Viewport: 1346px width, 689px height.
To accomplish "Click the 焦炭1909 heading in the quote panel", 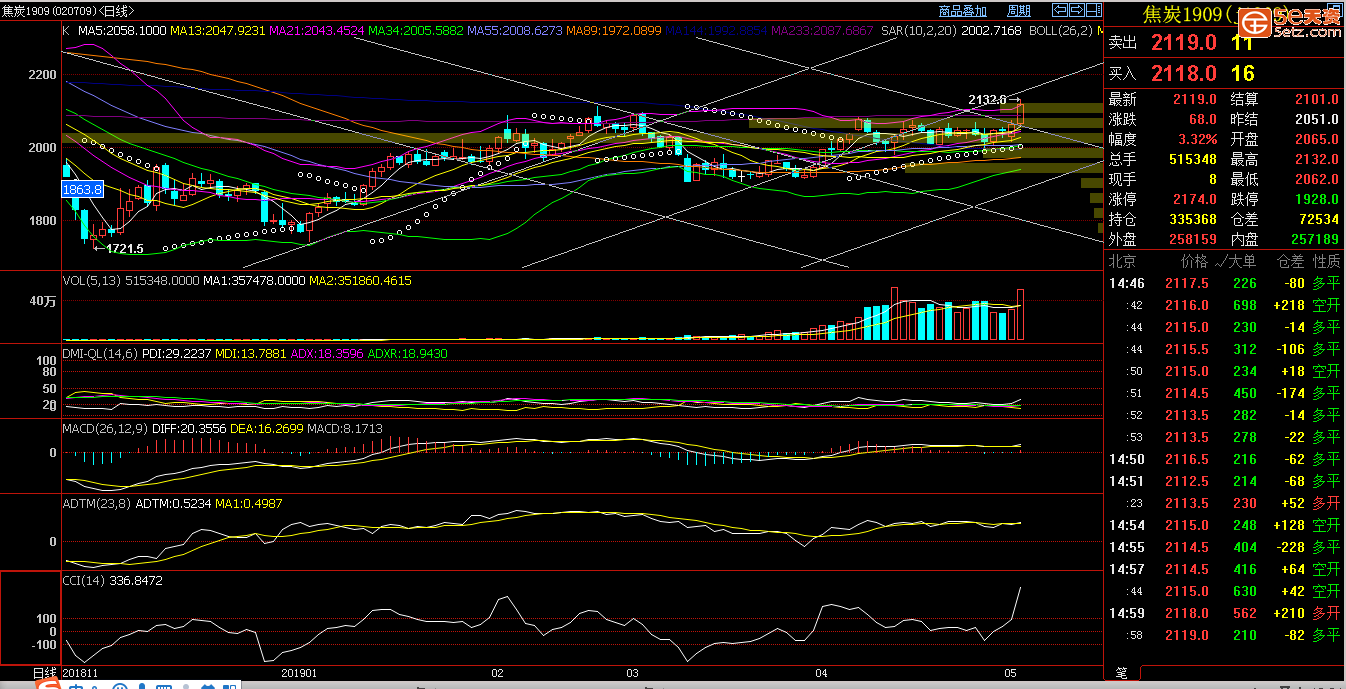I will [1183, 15].
